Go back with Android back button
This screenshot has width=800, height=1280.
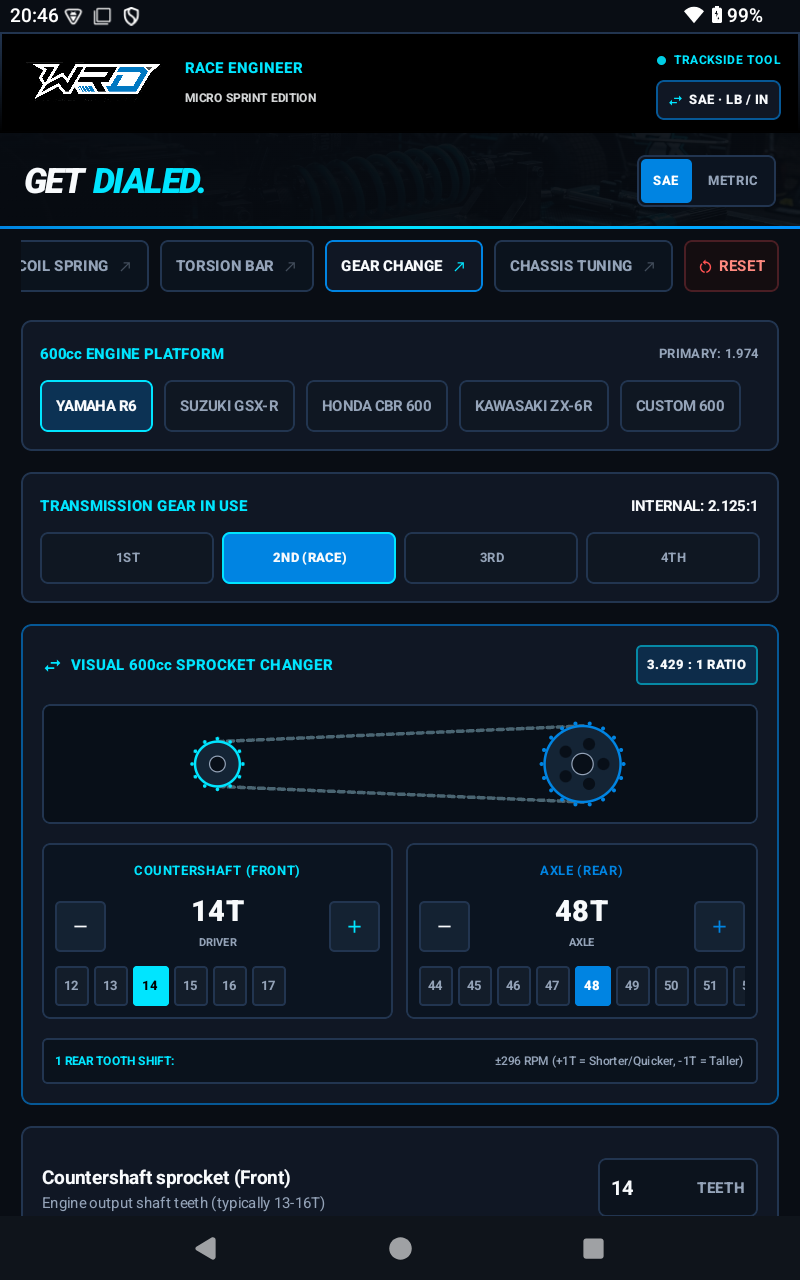(206, 1248)
